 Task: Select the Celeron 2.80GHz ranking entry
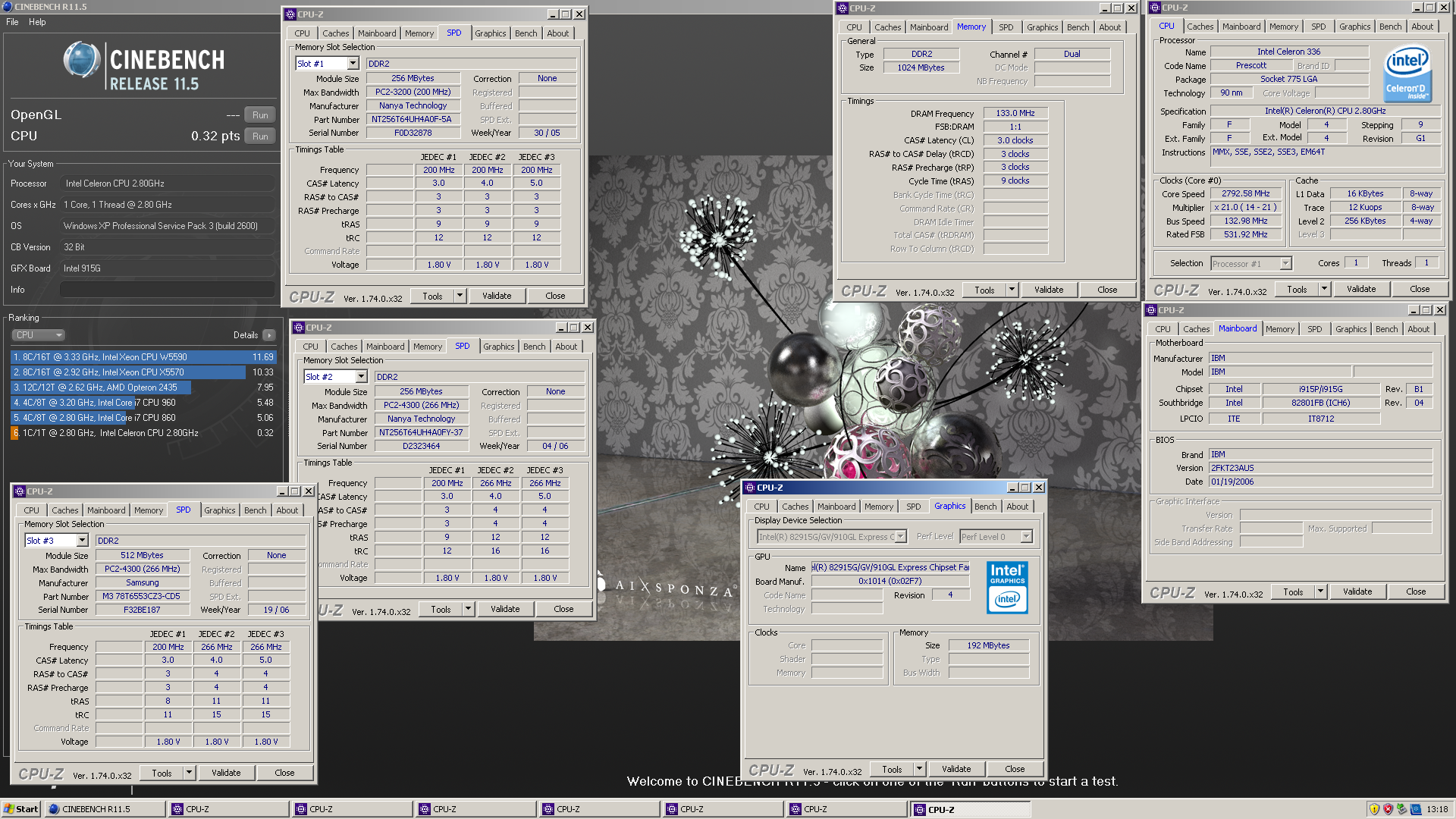[x=144, y=433]
